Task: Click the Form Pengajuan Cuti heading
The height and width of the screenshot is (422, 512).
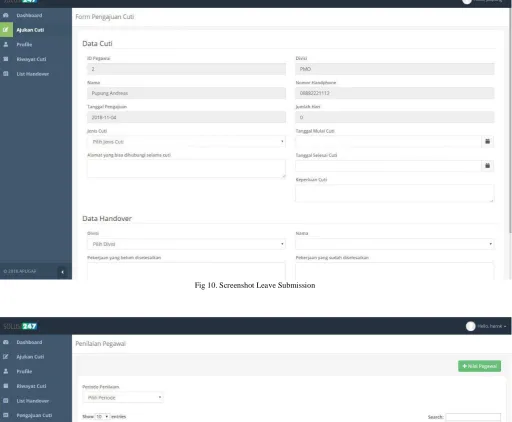Action: click(105, 17)
